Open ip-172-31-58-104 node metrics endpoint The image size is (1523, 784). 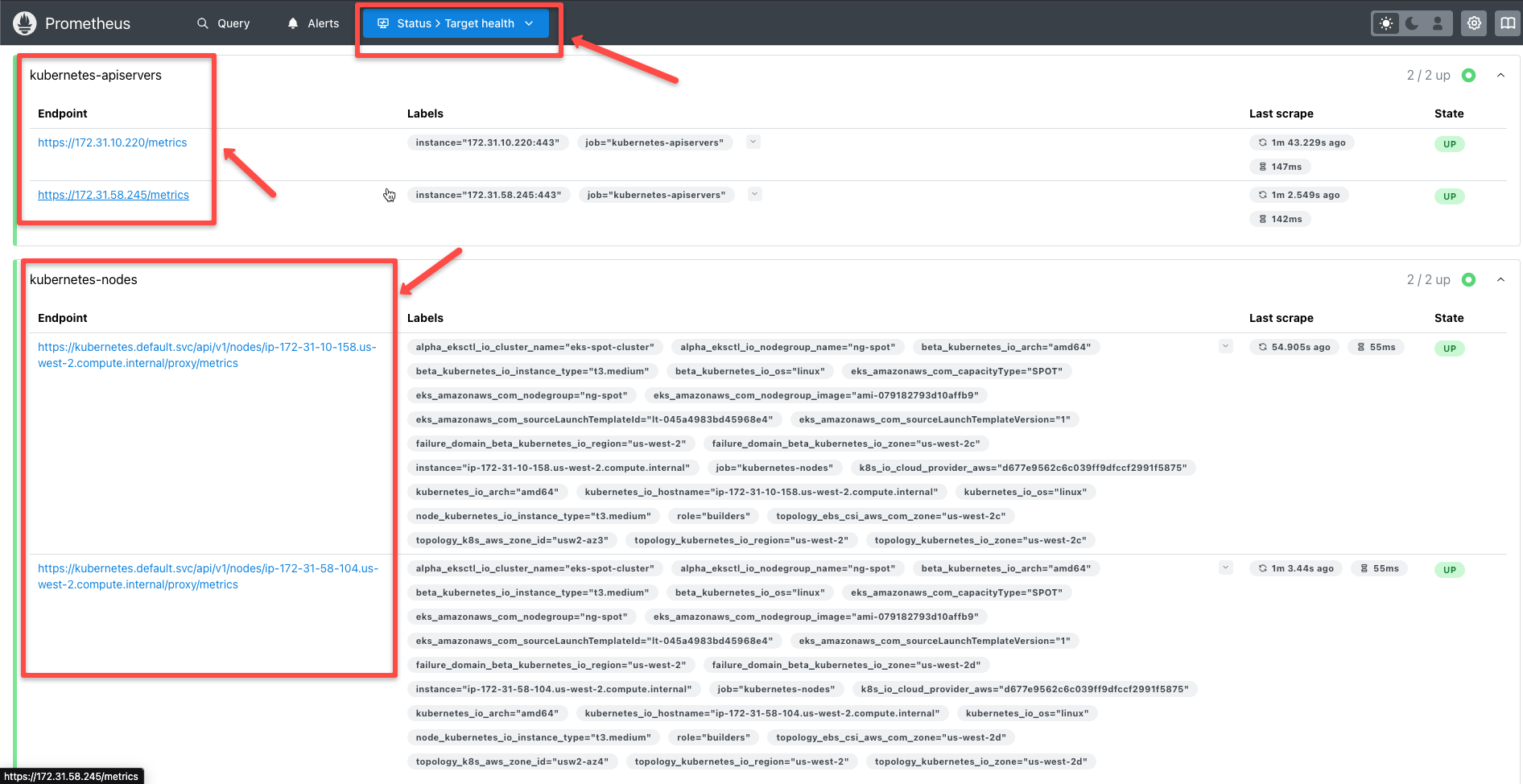click(208, 576)
